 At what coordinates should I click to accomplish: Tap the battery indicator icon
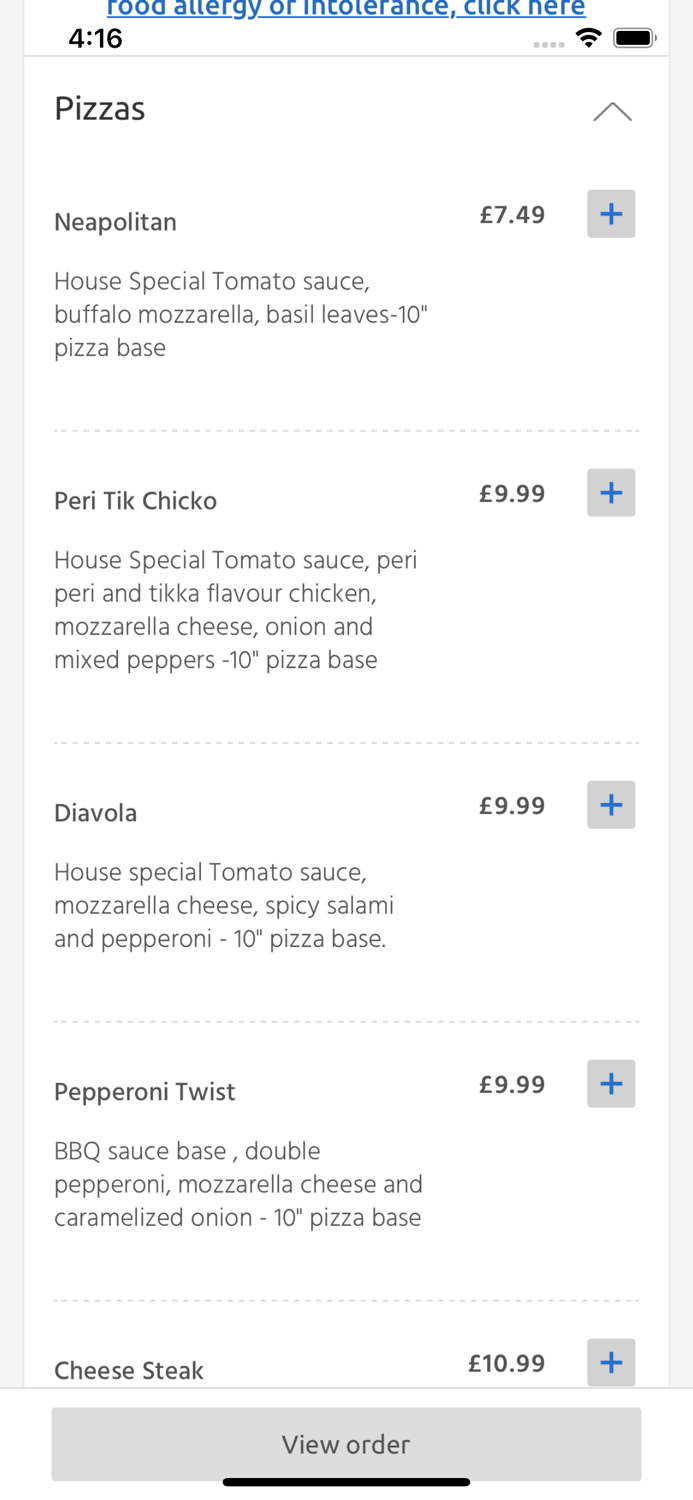click(634, 38)
